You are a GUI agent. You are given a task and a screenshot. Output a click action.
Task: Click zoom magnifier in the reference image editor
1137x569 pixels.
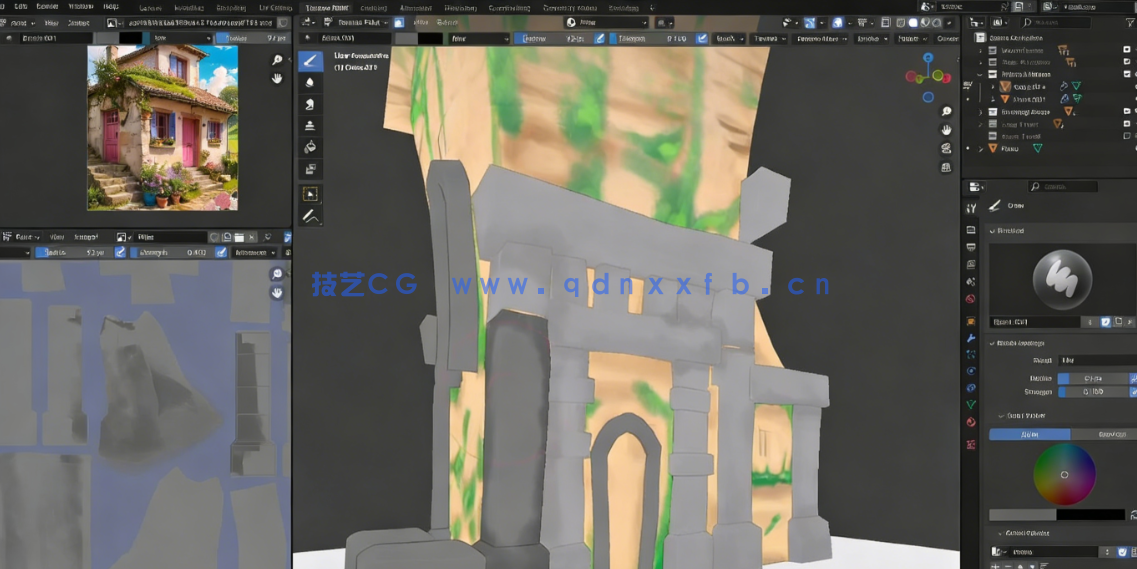277,60
